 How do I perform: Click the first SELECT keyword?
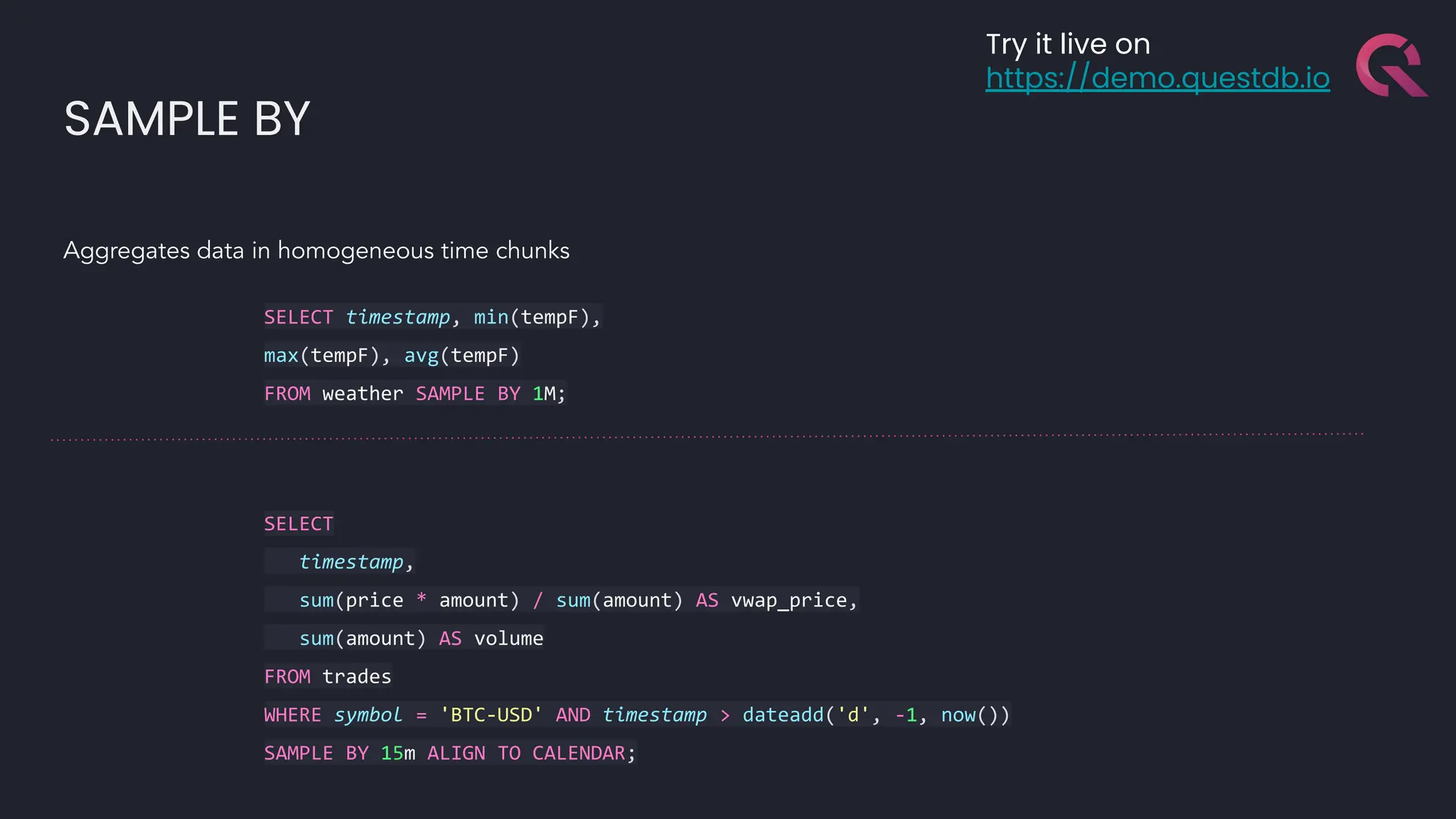tap(299, 317)
